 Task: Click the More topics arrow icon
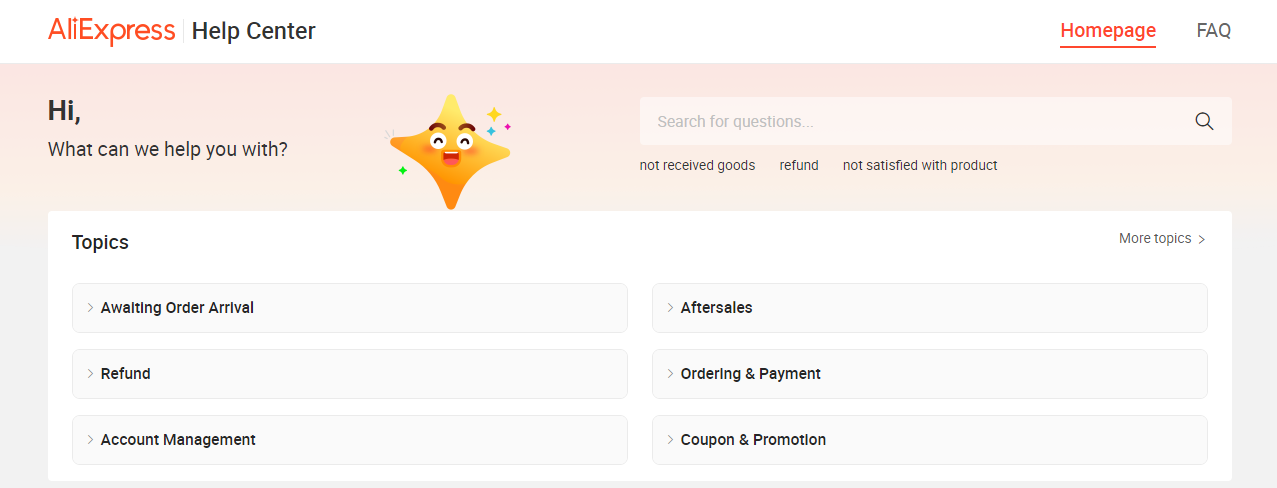pos(1202,240)
